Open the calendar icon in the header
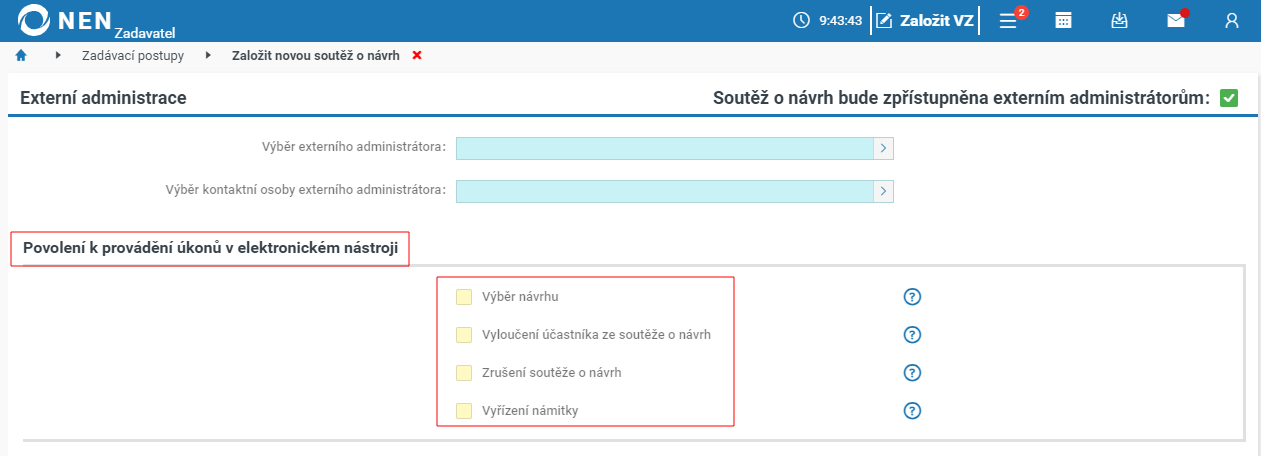 click(x=1064, y=20)
